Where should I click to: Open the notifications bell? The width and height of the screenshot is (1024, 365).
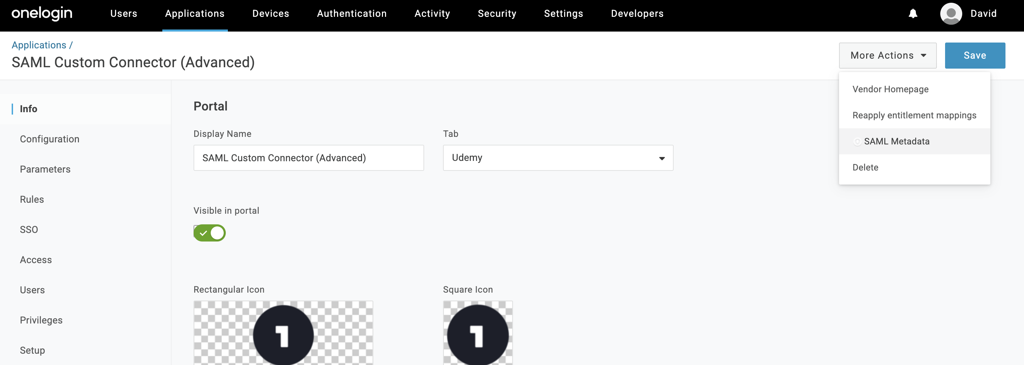click(914, 14)
